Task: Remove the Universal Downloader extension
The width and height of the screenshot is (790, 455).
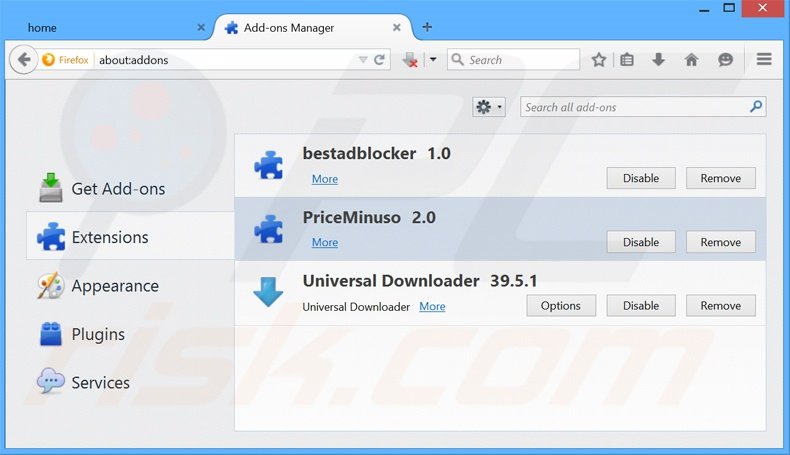Action: [x=720, y=305]
